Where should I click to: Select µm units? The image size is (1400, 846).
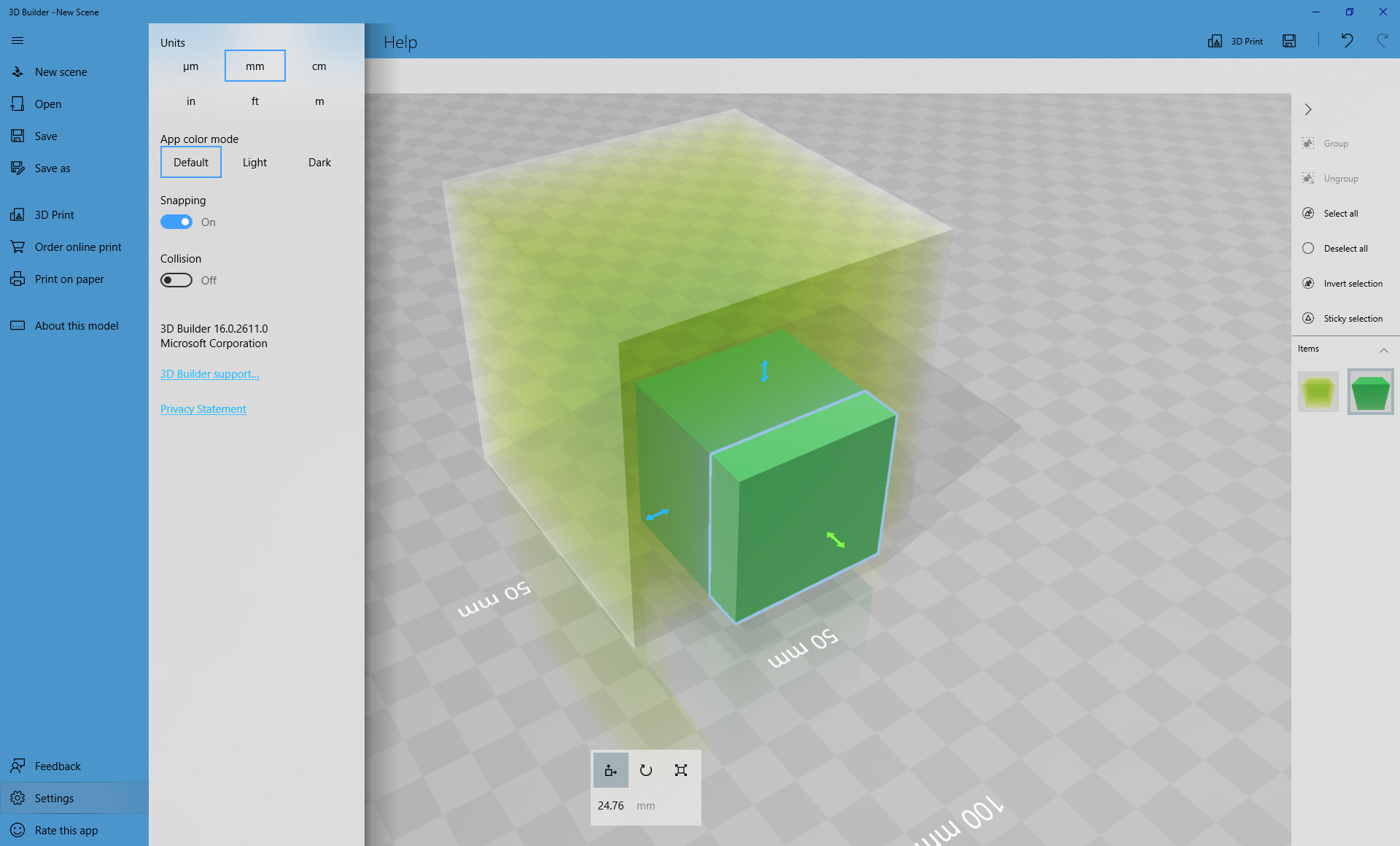point(191,66)
